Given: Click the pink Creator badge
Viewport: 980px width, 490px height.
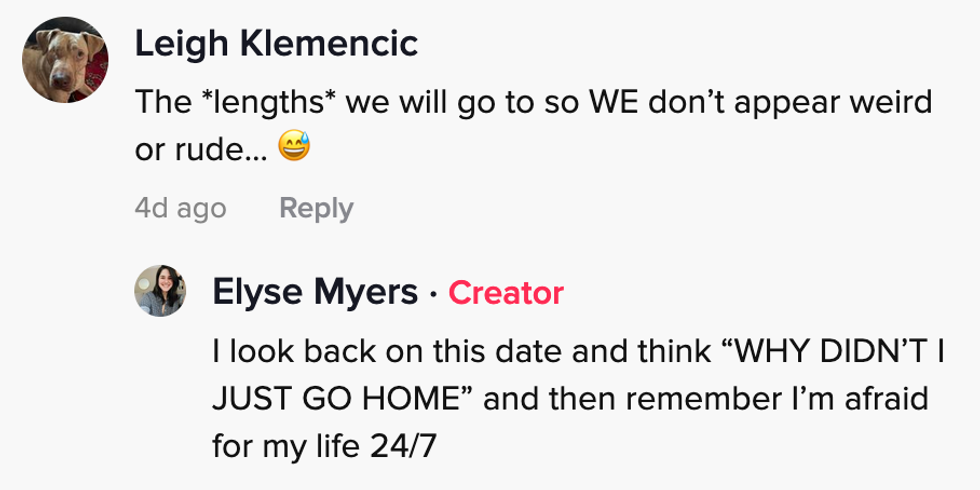Looking at the screenshot, I should (506, 293).
